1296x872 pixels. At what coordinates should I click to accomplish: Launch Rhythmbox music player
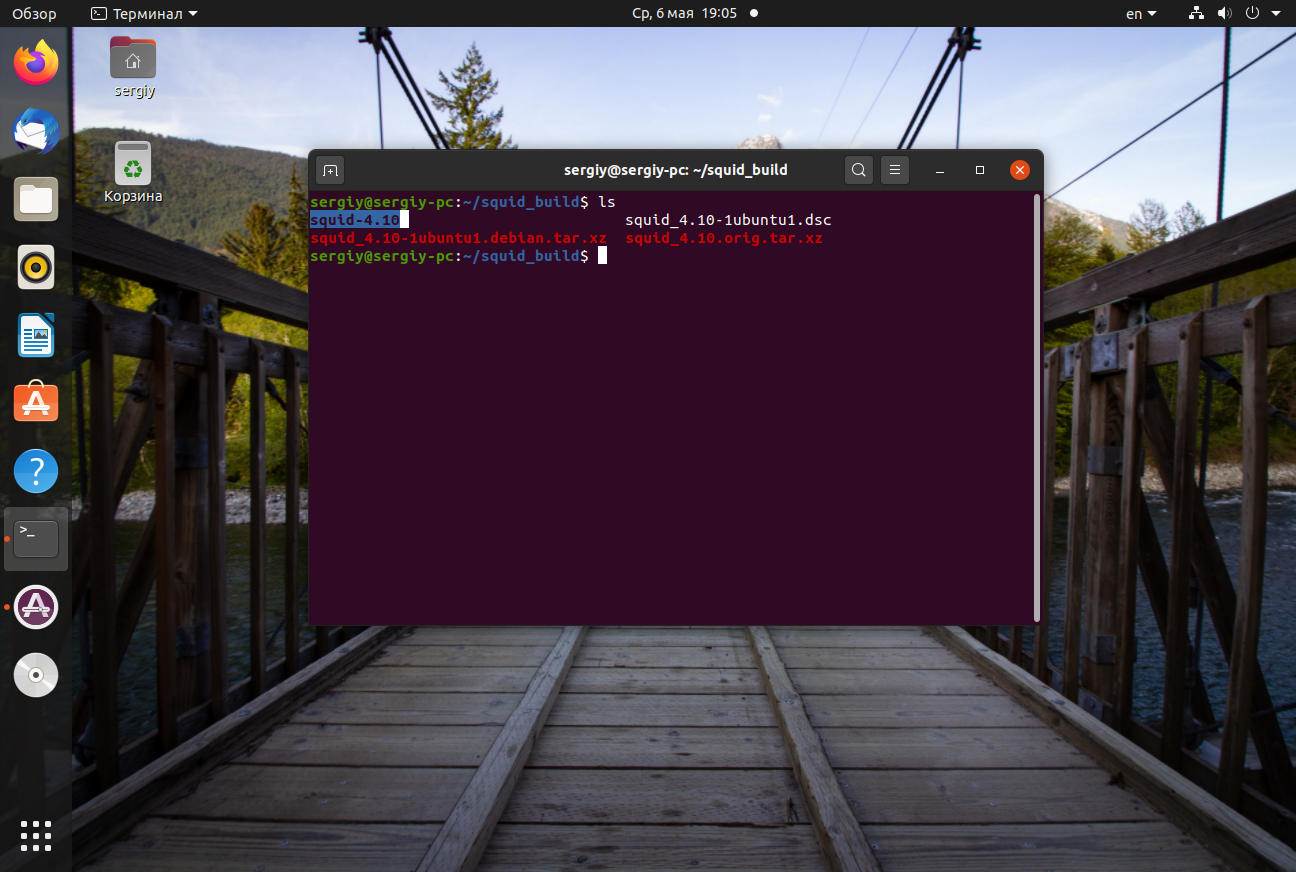(x=36, y=267)
